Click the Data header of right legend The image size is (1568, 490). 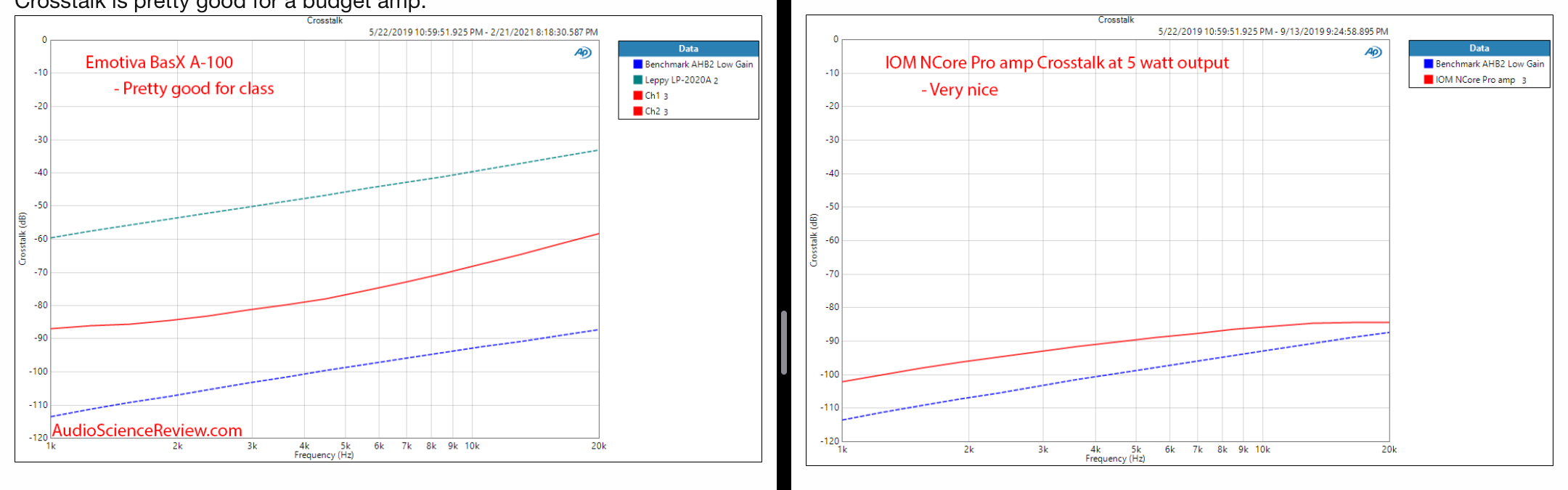[1479, 48]
